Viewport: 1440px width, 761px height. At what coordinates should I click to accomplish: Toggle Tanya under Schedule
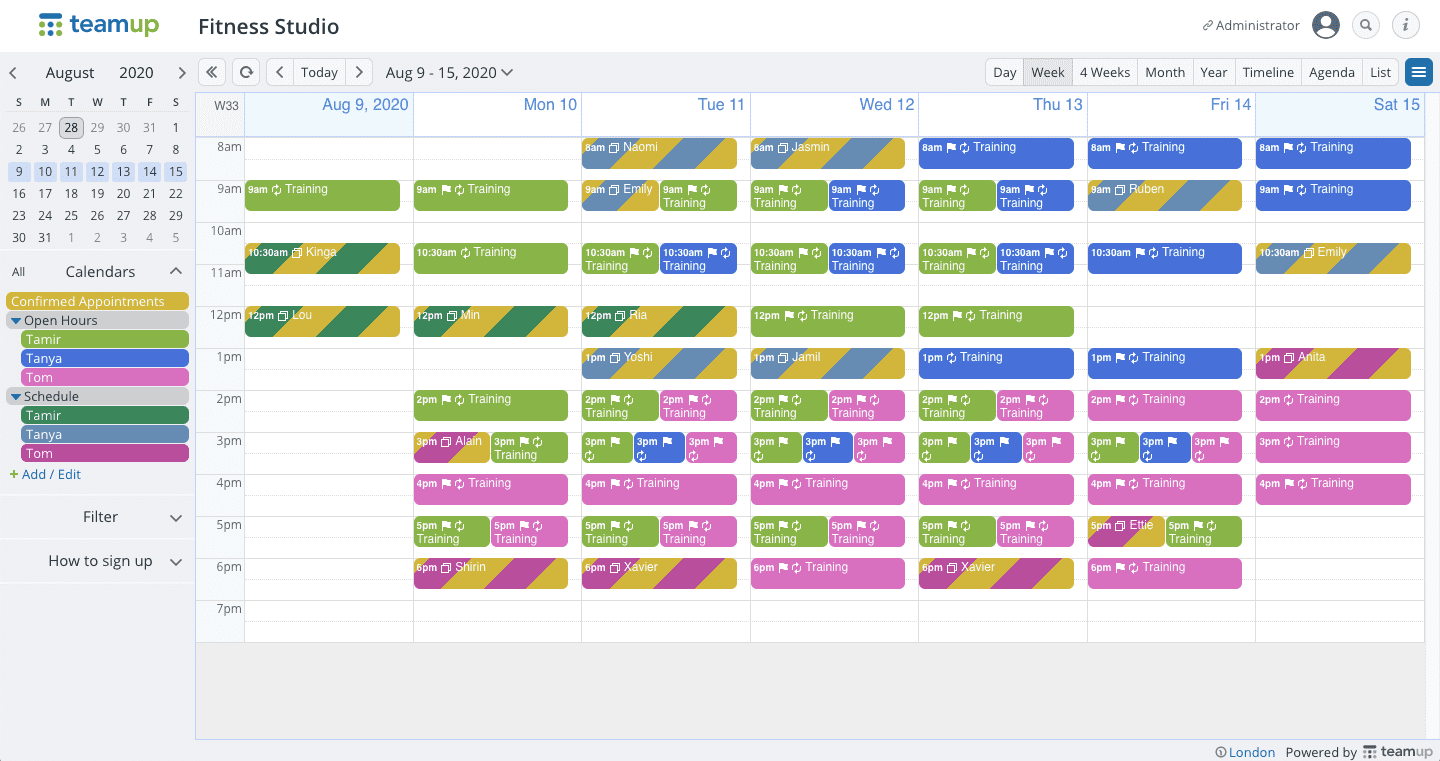[105, 435]
